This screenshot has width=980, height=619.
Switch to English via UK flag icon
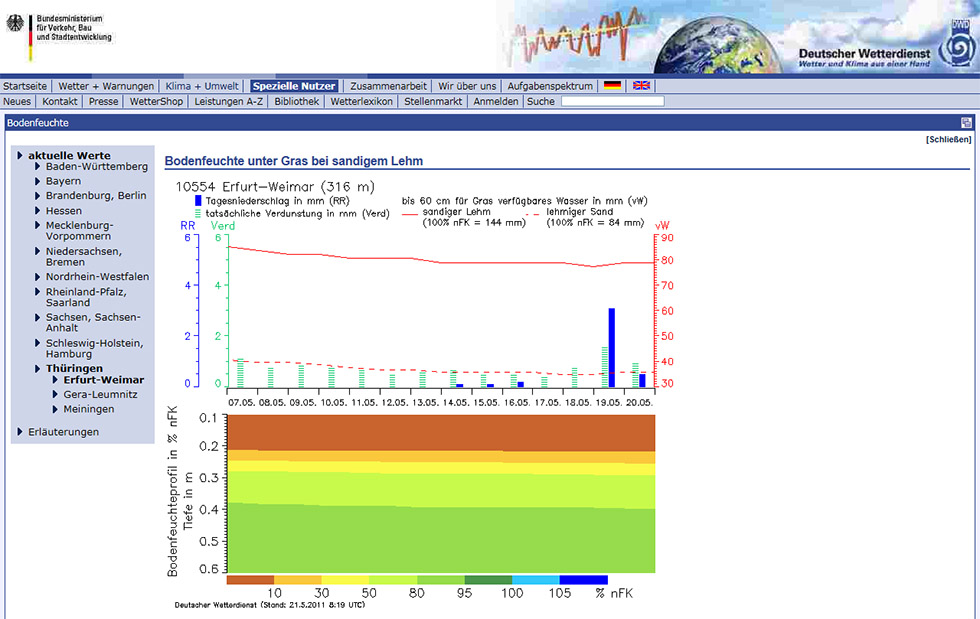pyautogui.click(x=641, y=86)
